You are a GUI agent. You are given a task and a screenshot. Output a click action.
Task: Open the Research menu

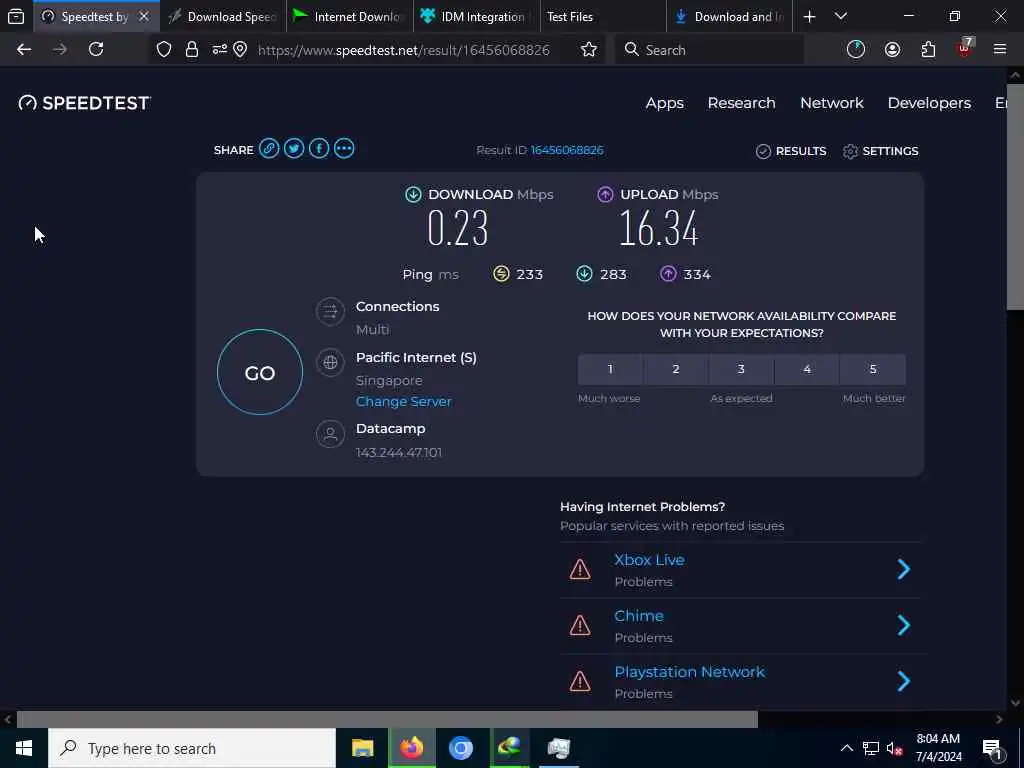pyautogui.click(x=741, y=103)
